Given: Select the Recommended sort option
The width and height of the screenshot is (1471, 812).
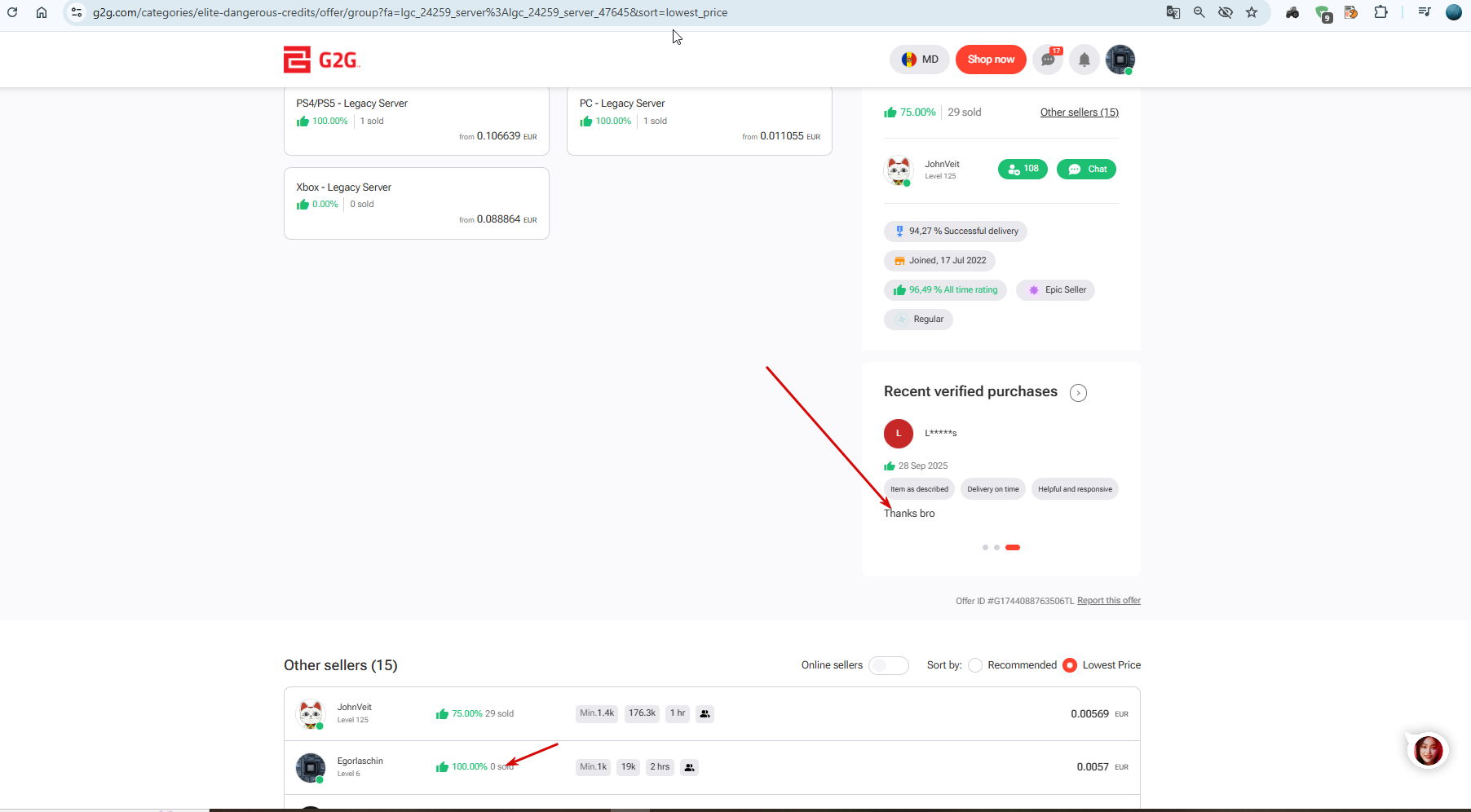Looking at the screenshot, I should pos(975,665).
